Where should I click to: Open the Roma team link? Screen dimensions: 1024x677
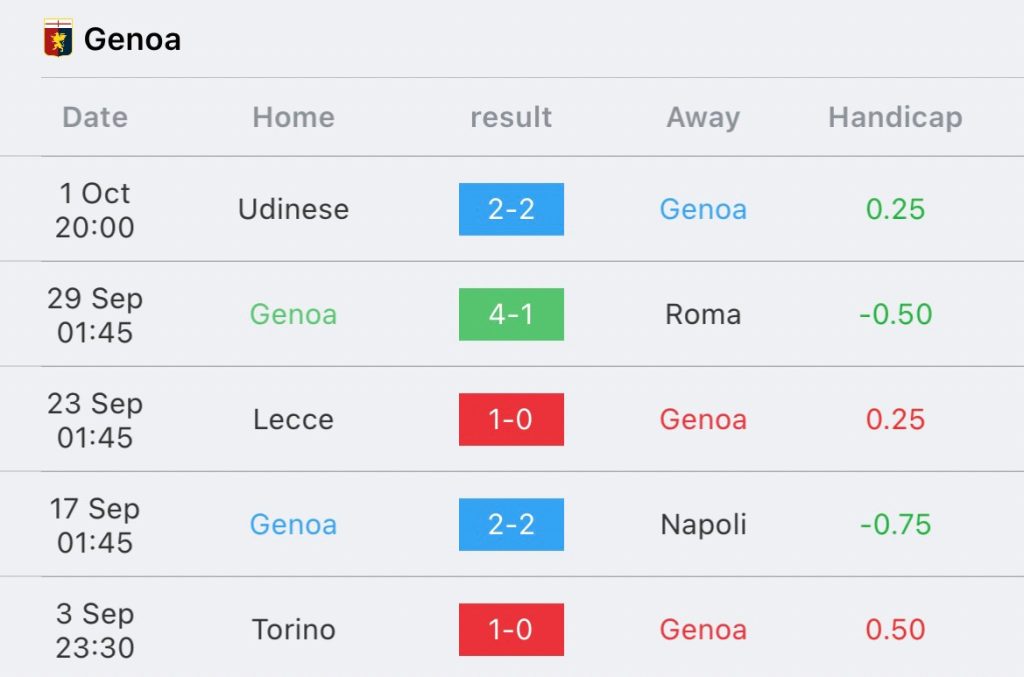(x=703, y=315)
